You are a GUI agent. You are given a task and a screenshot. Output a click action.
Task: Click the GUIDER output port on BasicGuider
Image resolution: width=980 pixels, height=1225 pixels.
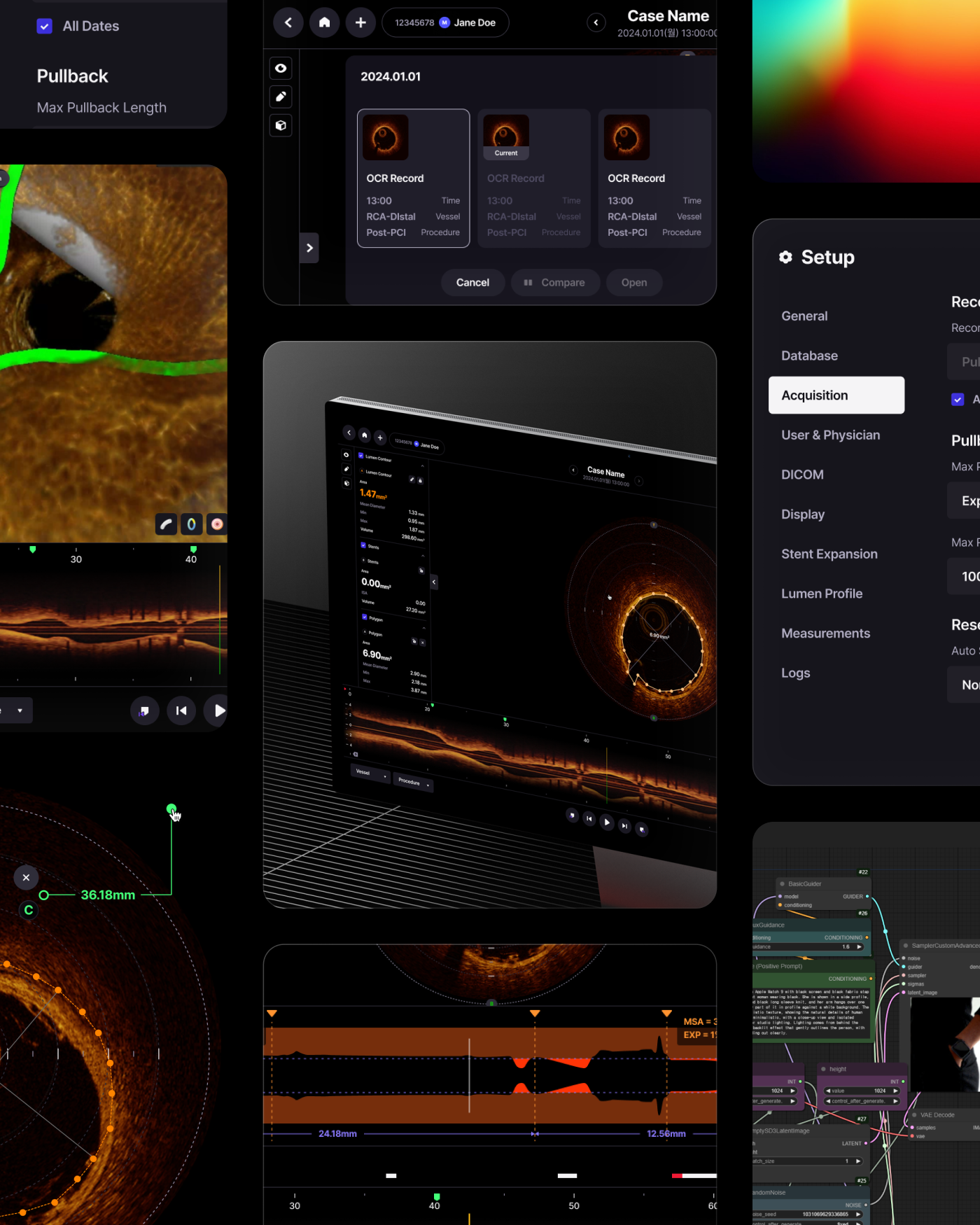[x=867, y=896]
